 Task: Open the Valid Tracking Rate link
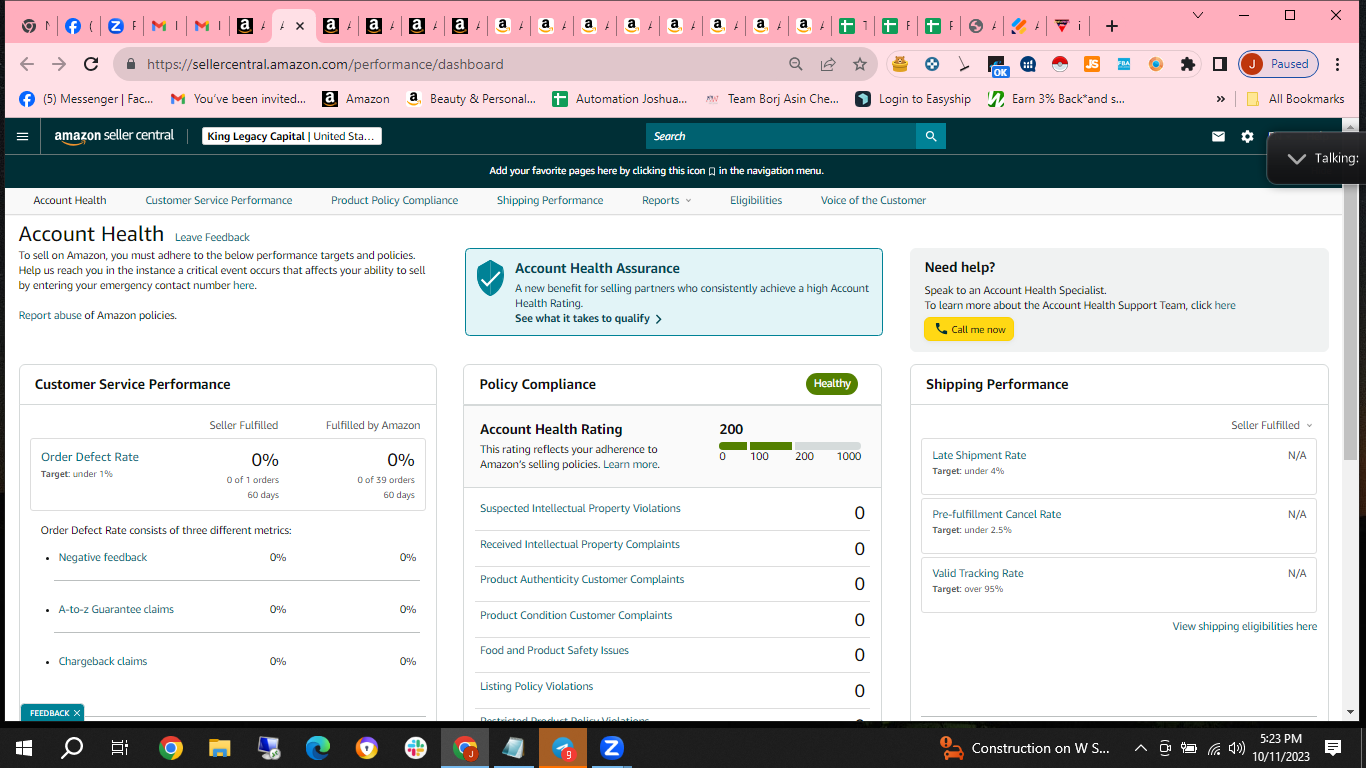(978, 573)
